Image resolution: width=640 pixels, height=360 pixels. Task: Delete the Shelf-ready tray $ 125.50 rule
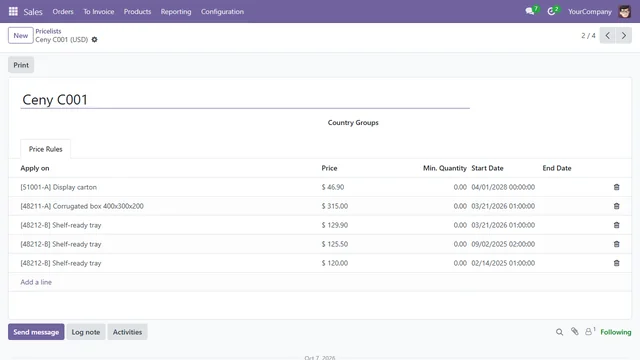coord(616,244)
